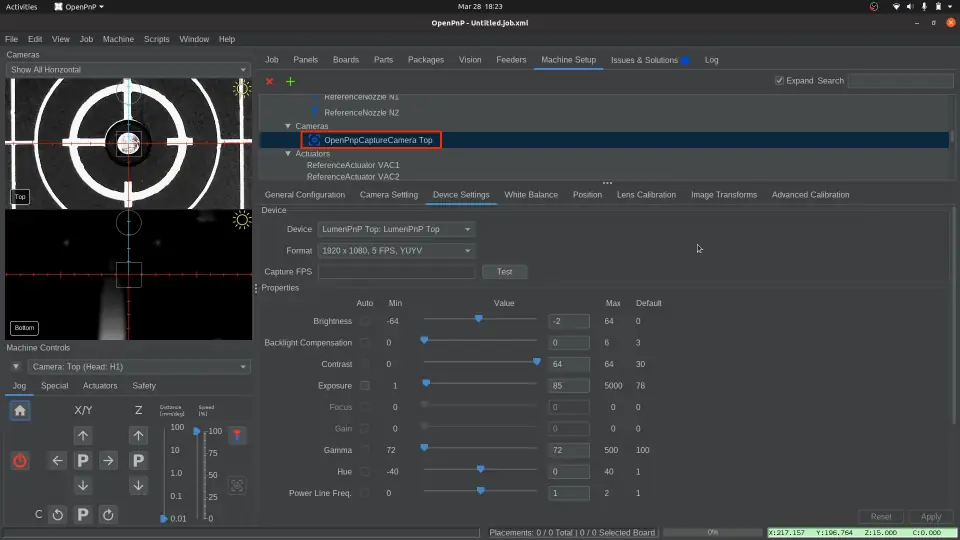Click the rotate C clockwise icon
Screen dimensions: 960x540
click(108, 515)
